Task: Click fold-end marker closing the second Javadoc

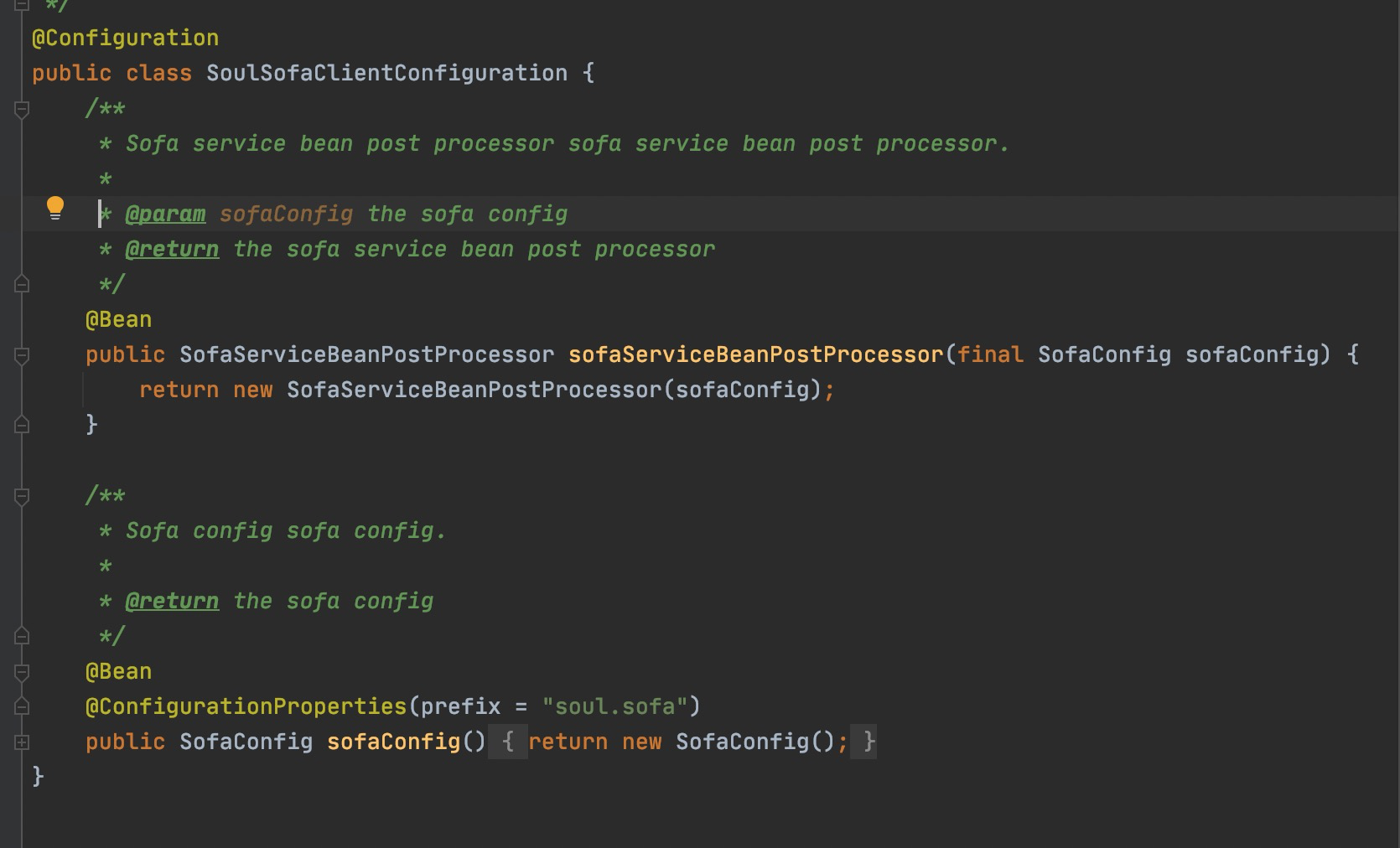Action: tap(22, 636)
